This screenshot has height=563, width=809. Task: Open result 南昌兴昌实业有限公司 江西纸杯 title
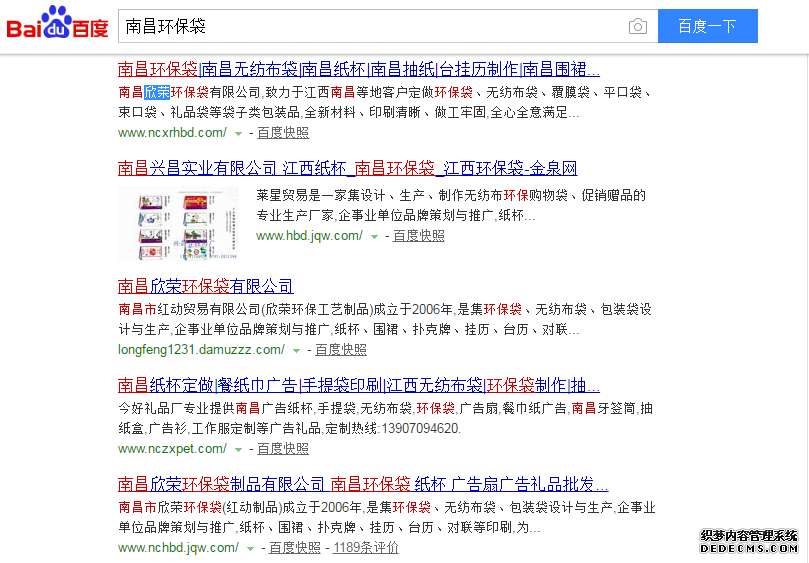pos(347,168)
